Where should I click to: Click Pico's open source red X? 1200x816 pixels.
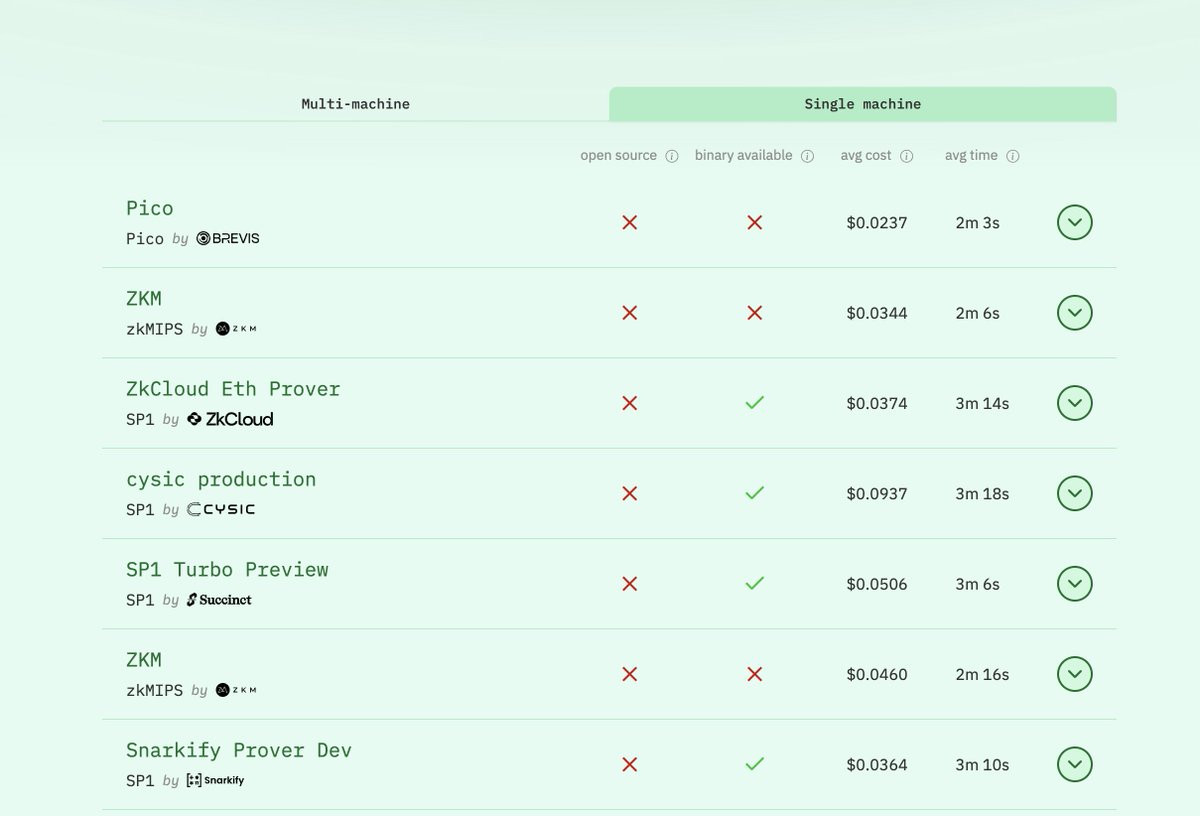(x=630, y=222)
